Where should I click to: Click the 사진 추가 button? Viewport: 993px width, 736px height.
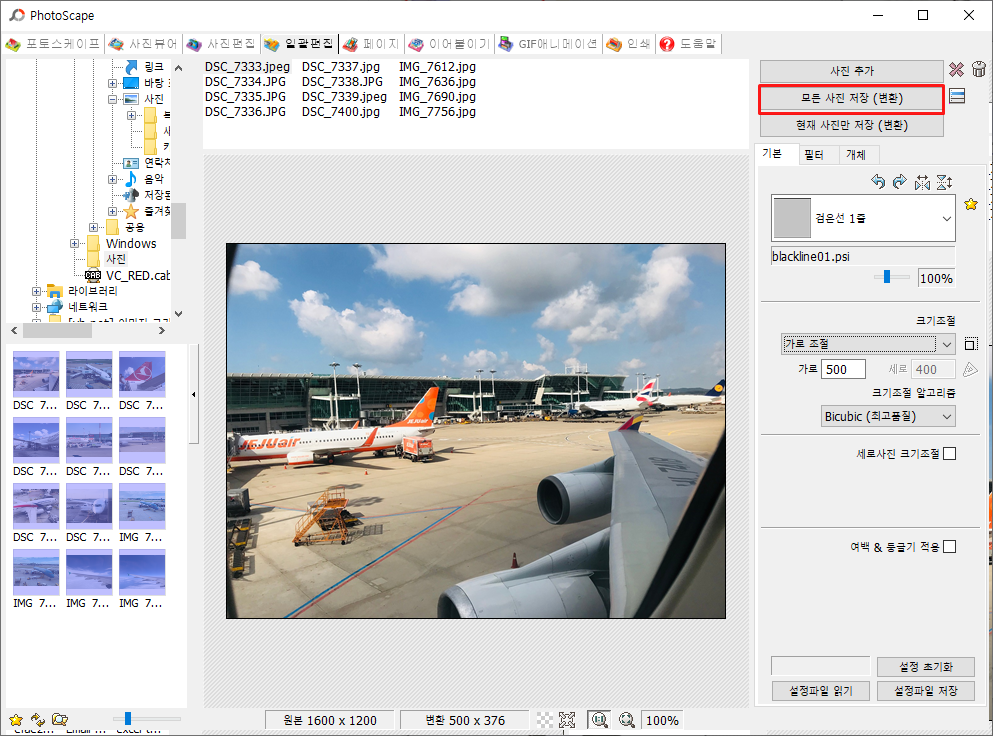point(851,71)
